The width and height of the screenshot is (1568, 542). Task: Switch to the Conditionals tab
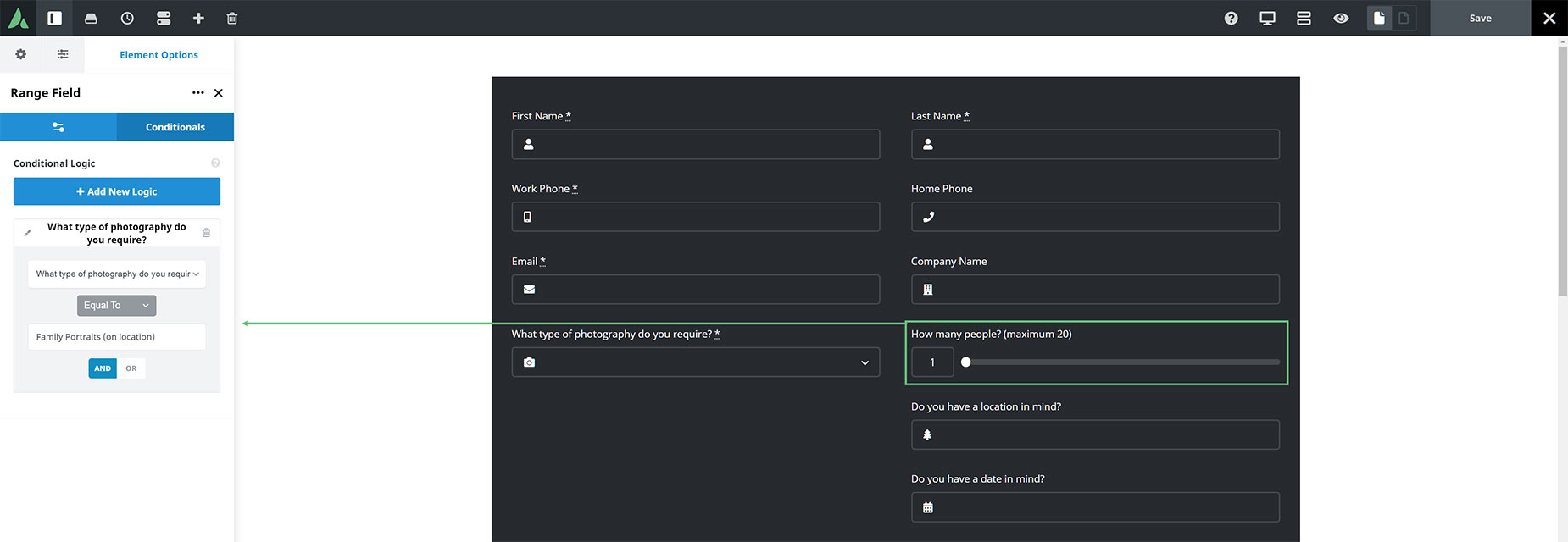(175, 127)
